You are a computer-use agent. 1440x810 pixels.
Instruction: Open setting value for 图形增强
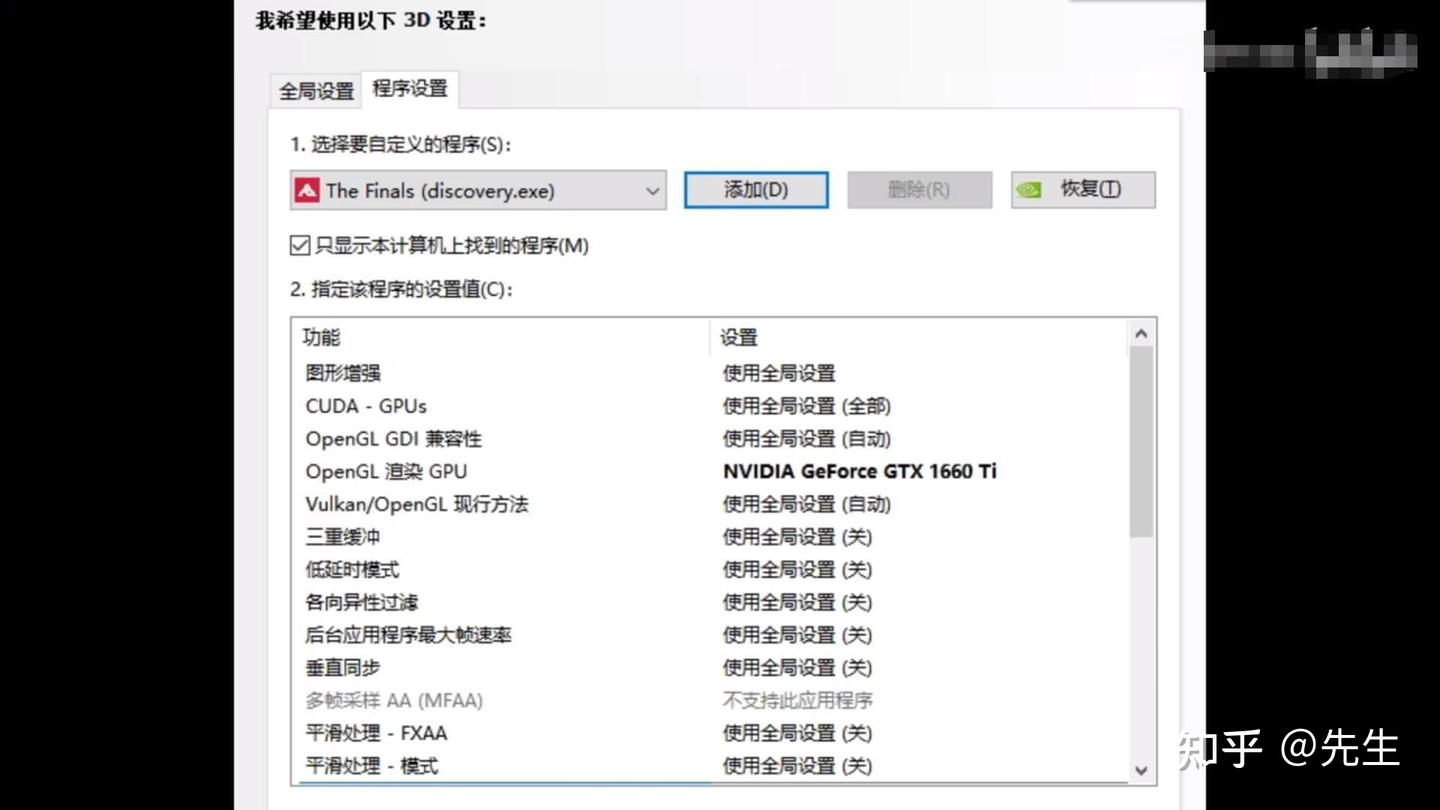pyautogui.click(x=779, y=373)
